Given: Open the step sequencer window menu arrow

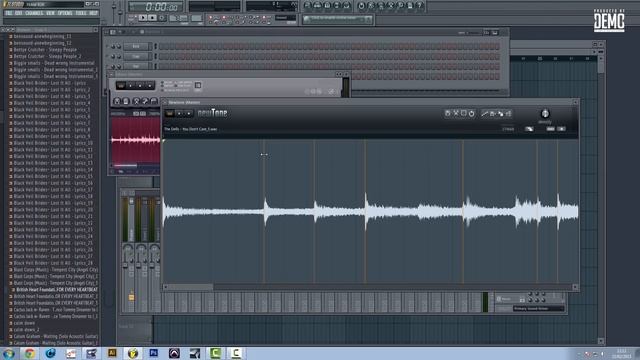Looking at the screenshot, I should coord(107,32).
